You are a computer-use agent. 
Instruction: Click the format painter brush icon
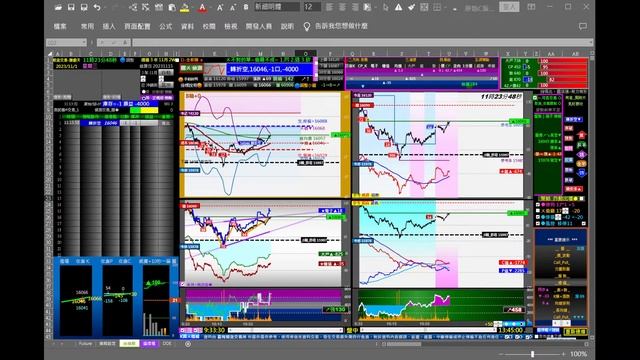[x=411, y=7]
